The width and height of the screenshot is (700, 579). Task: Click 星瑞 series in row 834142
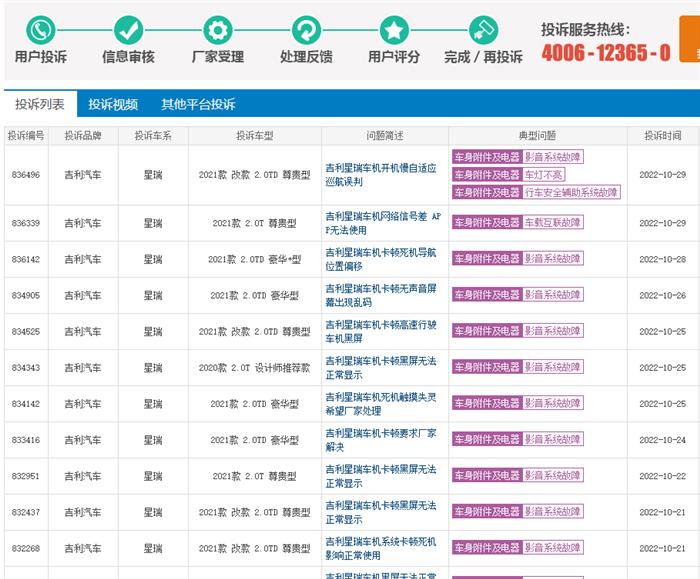point(153,404)
